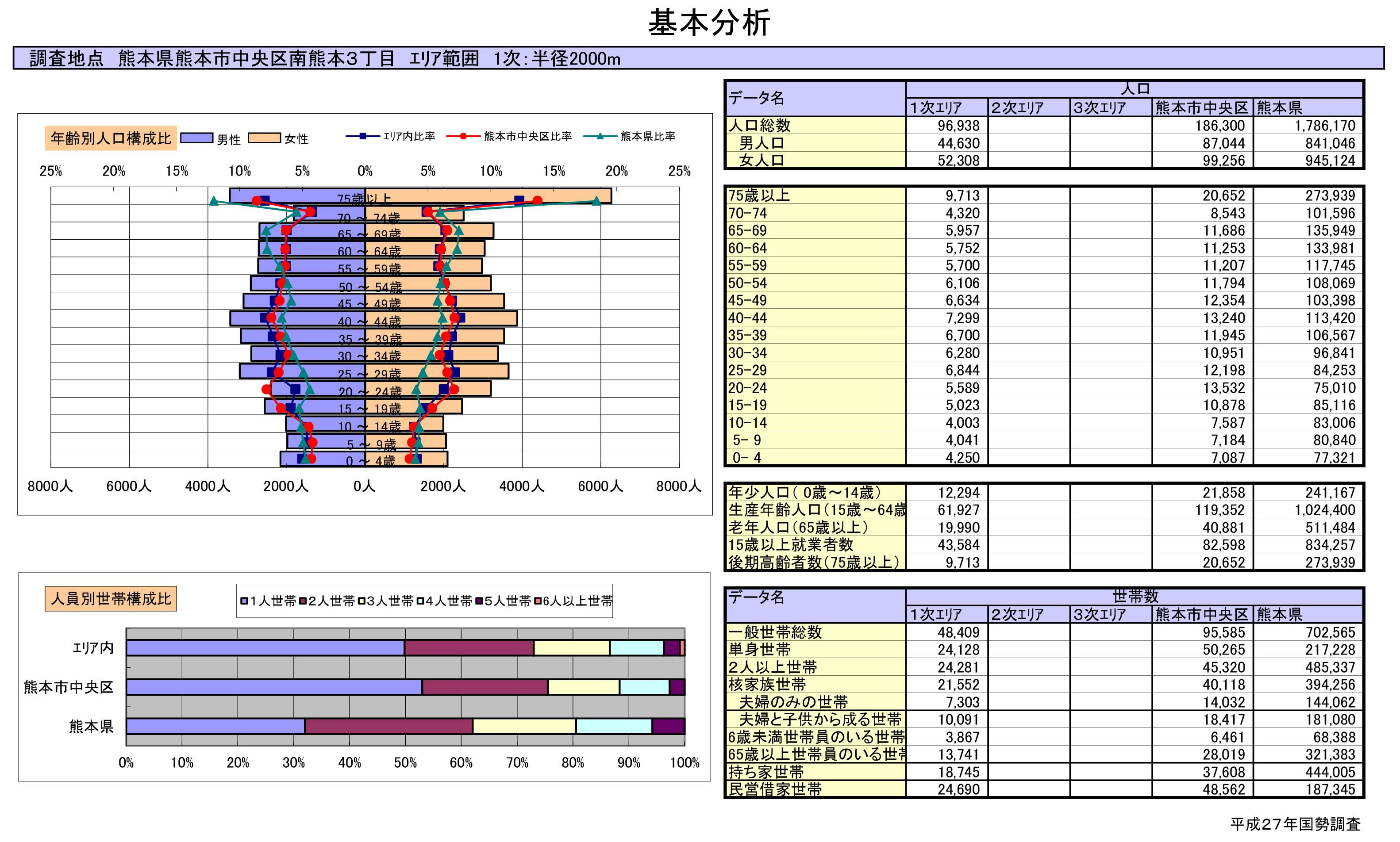Select the 25-29 value 6,844
The width and height of the screenshot is (1400, 842).
pos(947,370)
